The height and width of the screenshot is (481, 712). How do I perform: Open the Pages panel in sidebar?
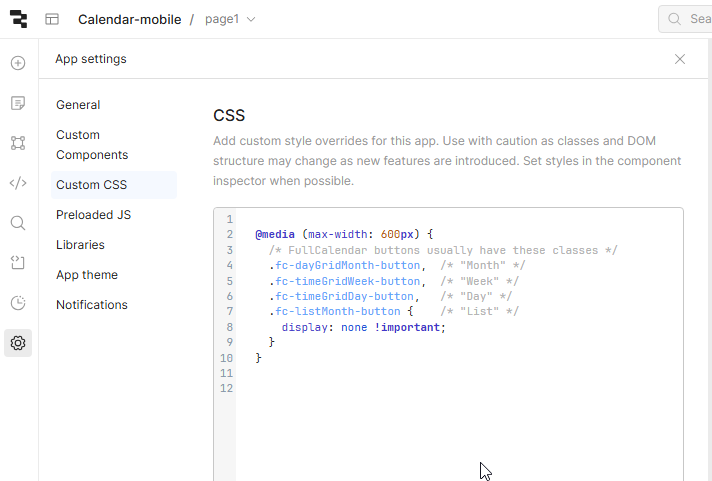18,103
